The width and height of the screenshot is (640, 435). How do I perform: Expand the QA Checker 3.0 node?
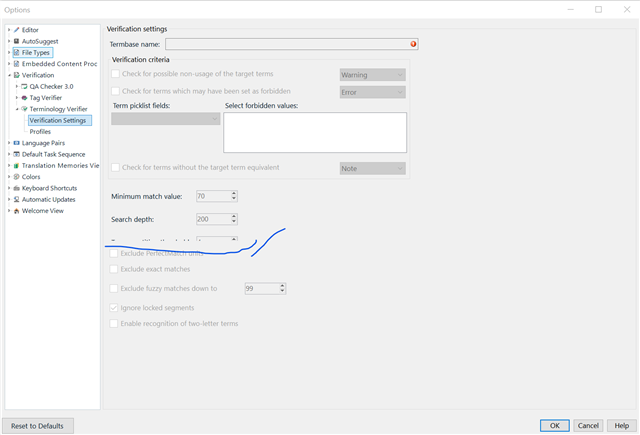point(17,87)
